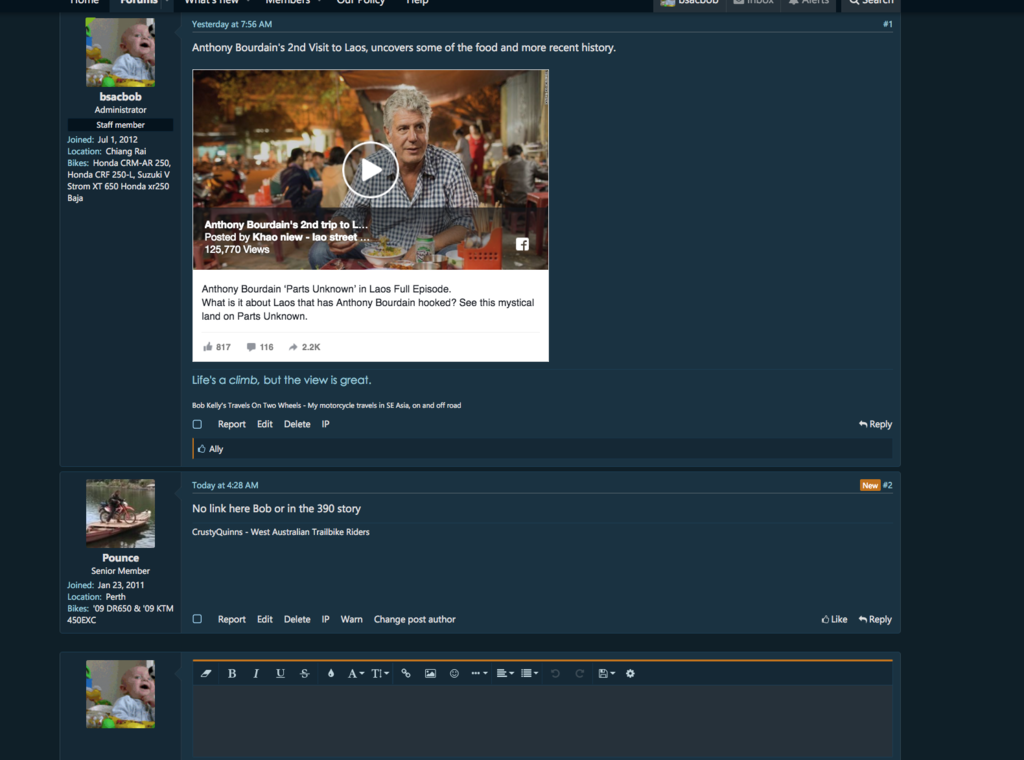Open the font family dropdown
The height and width of the screenshot is (760, 1024).
(x=356, y=673)
